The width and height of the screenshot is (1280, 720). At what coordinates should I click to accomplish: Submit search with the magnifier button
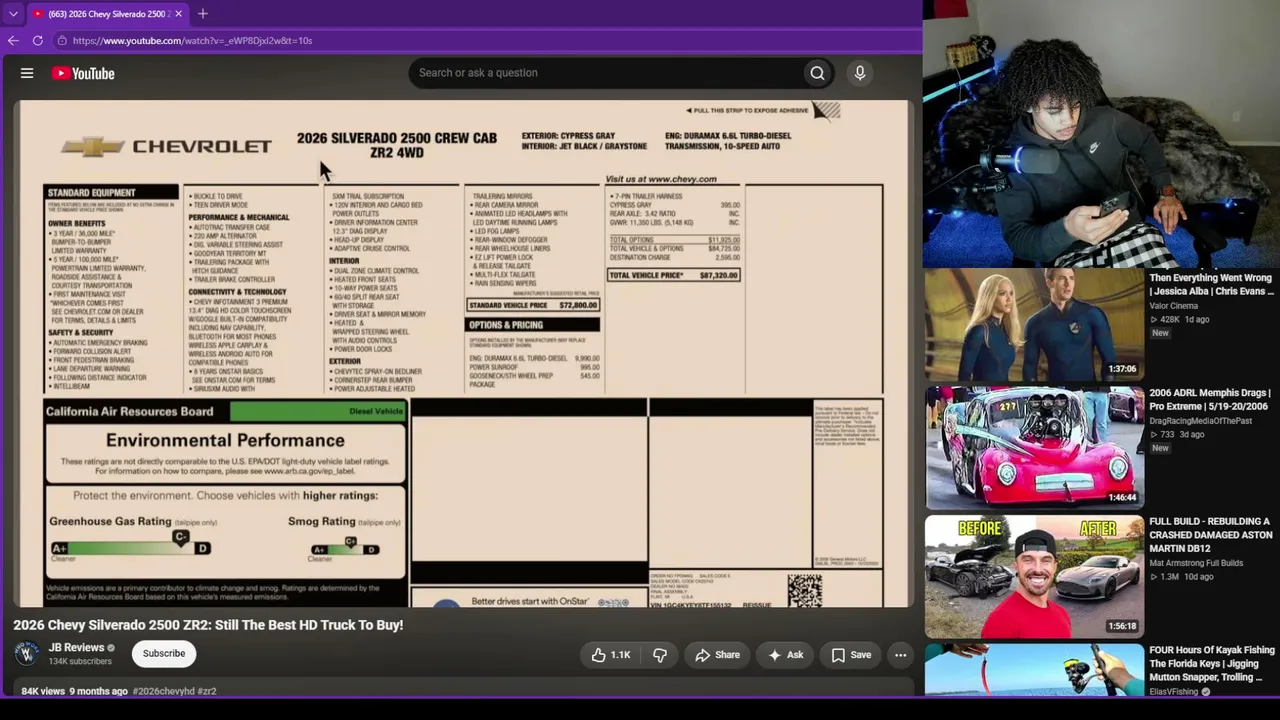[817, 73]
